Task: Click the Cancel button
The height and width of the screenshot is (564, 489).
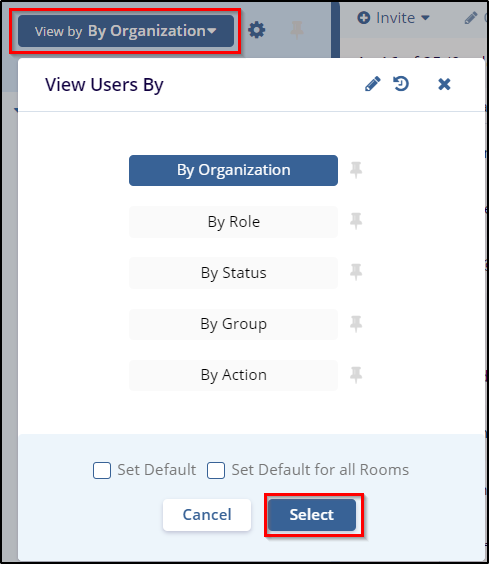Action: point(207,515)
